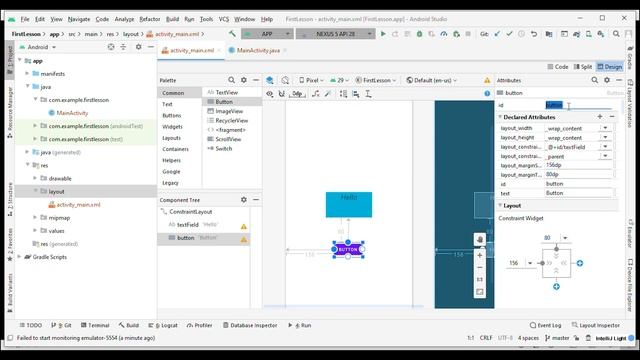Open the Search Everywhere magnifier in the toolbar
640x360 pixels.
[616, 34]
